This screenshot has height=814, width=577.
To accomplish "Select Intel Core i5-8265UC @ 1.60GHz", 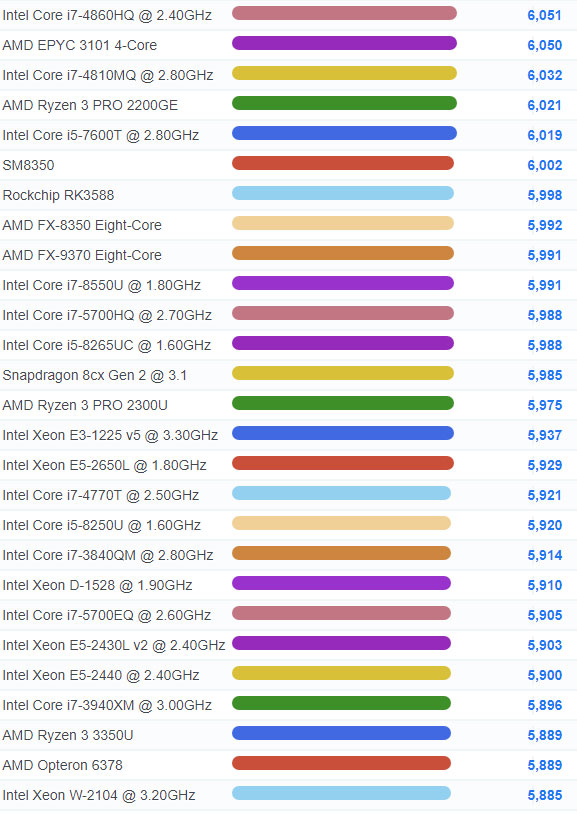I will 107,345.
